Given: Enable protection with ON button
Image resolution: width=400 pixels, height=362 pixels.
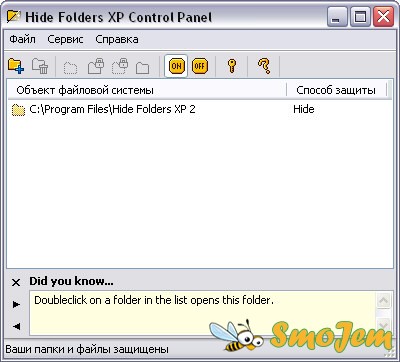Looking at the screenshot, I should click(x=176, y=66).
